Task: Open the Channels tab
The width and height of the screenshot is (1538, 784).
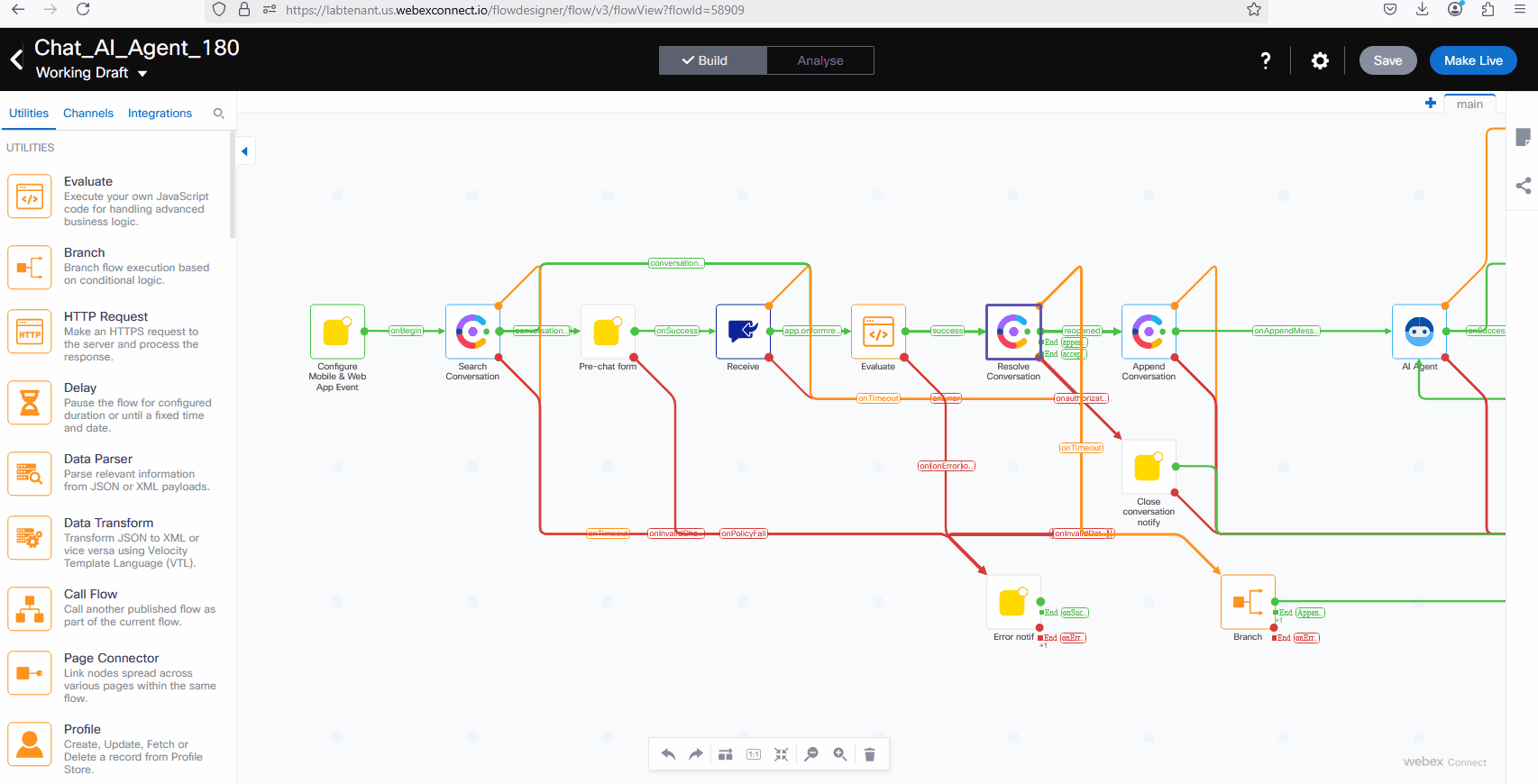Action: (88, 114)
